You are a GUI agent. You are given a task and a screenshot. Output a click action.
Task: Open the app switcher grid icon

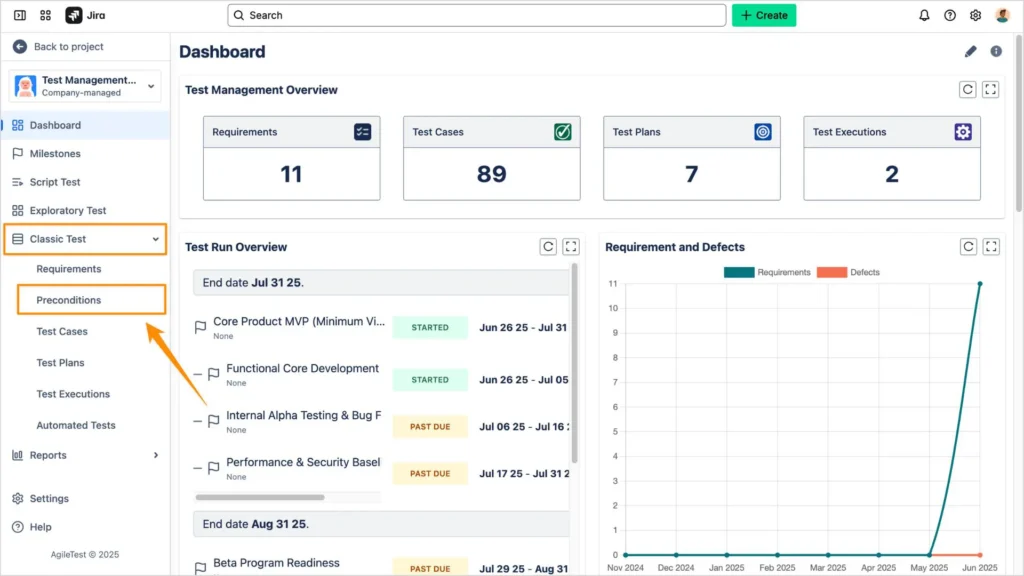point(46,15)
